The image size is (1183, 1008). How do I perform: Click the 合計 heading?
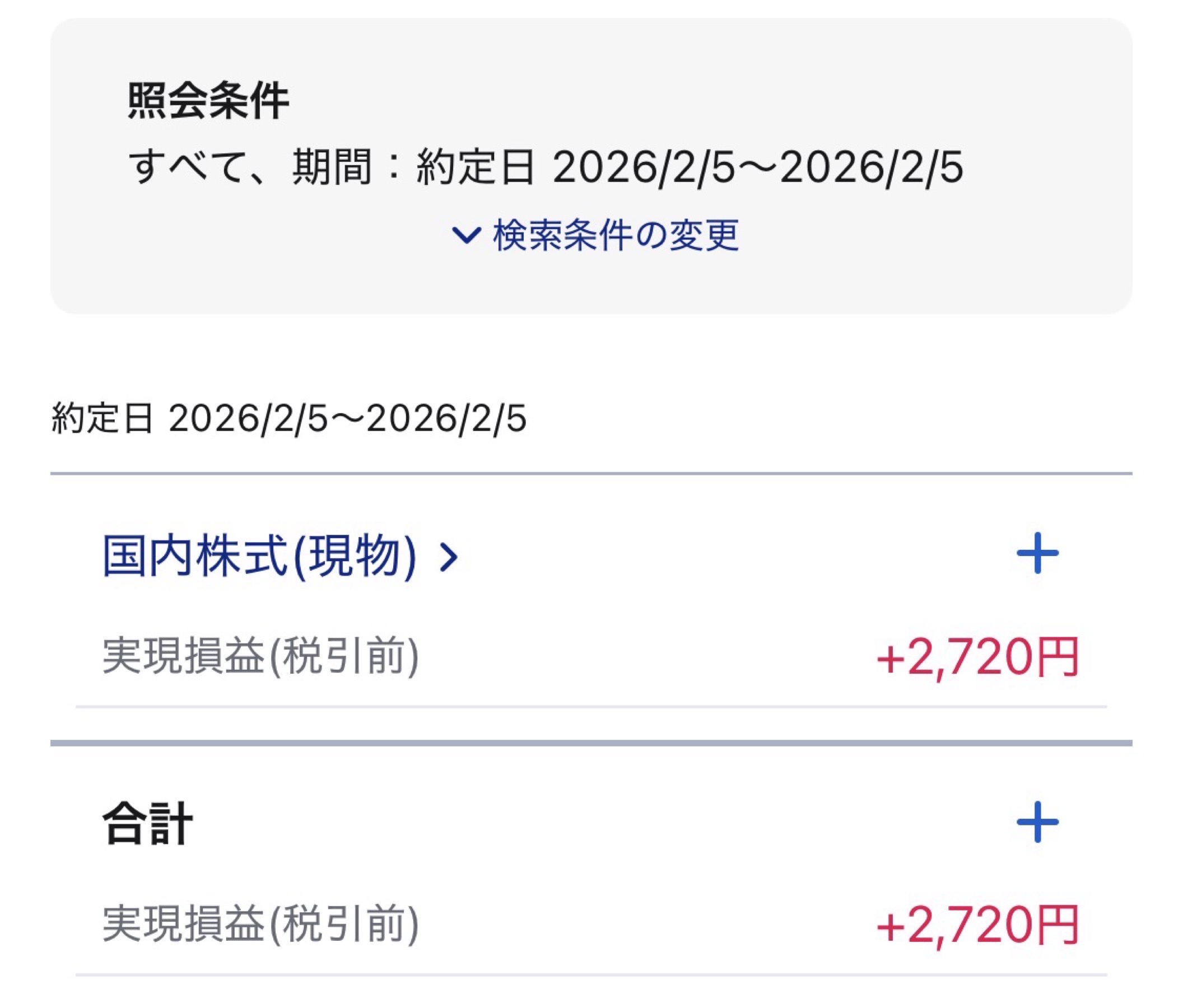point(147,824)
